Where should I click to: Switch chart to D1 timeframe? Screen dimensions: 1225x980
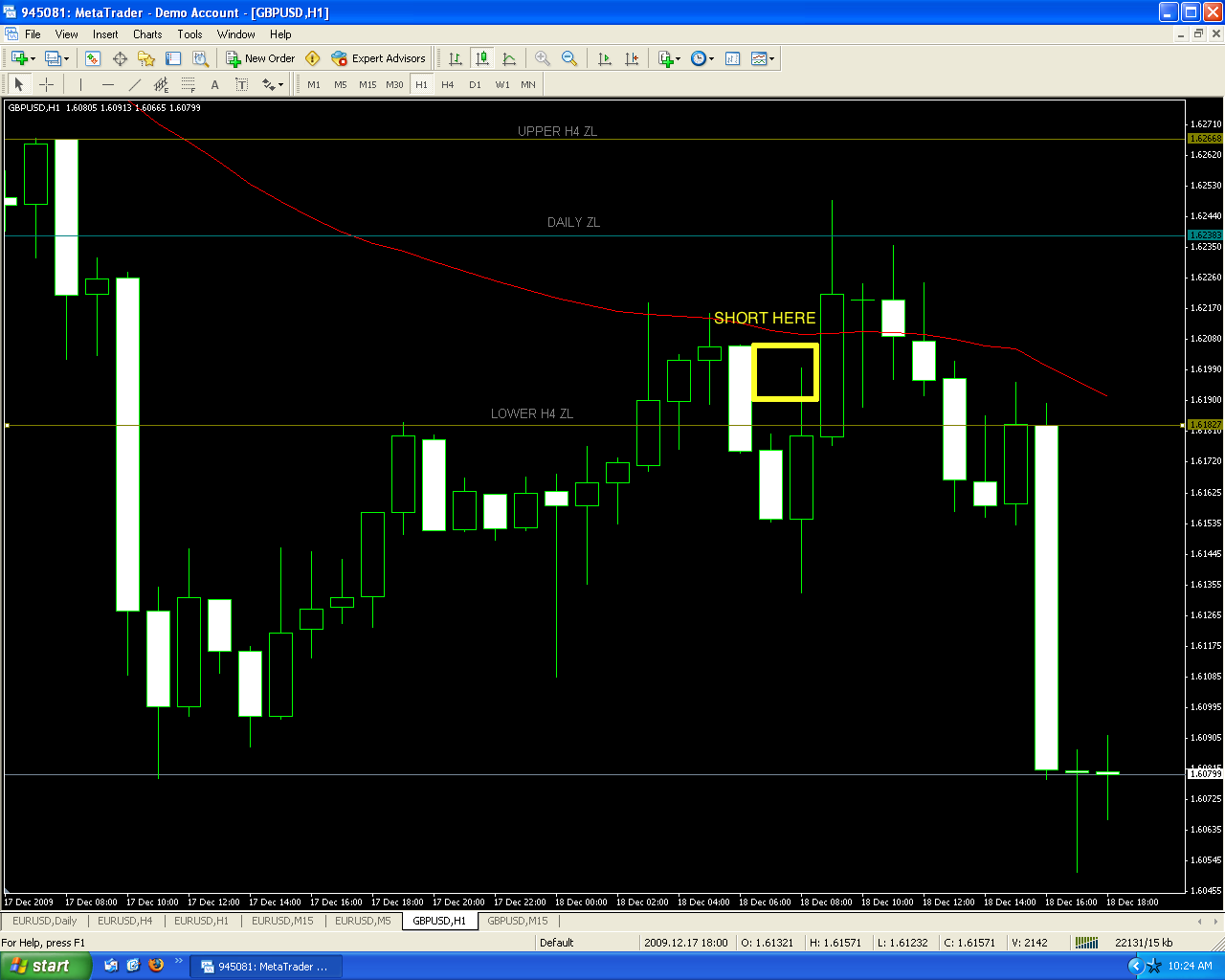click(475, 84)
